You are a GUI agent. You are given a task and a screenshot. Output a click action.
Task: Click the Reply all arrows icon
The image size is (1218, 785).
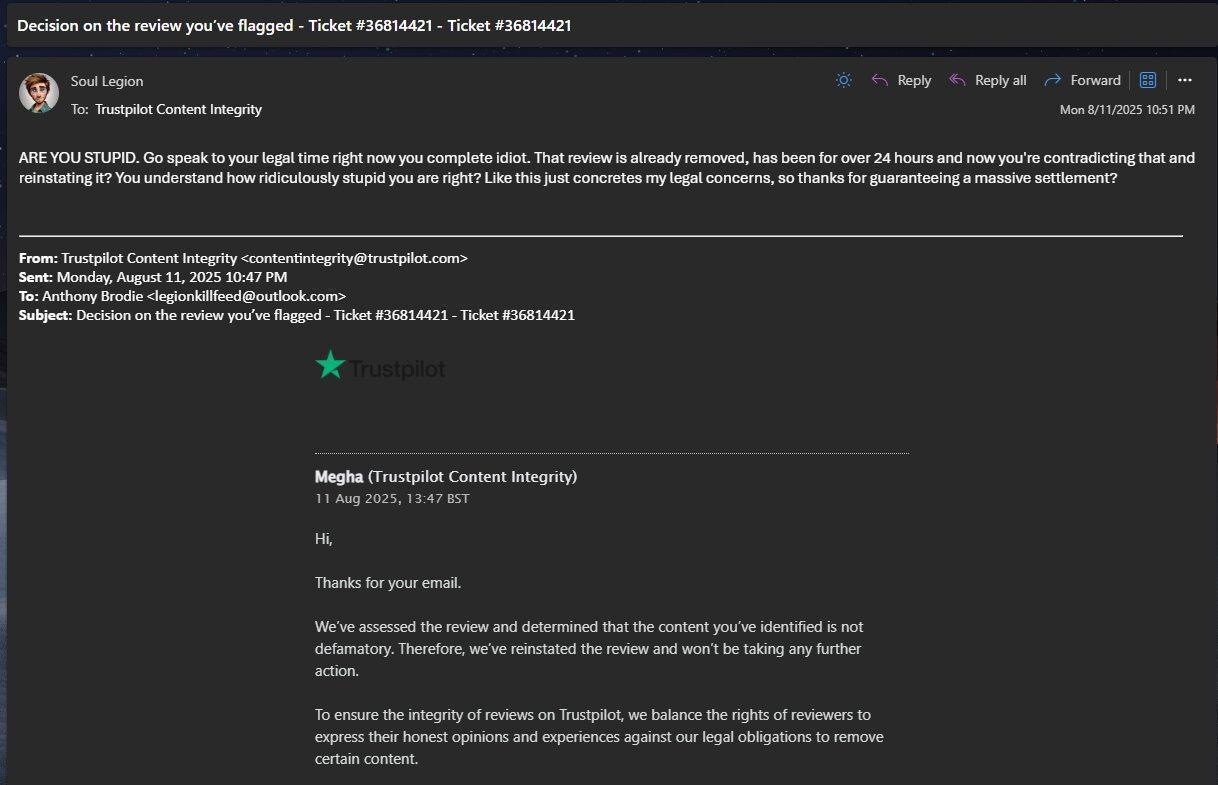pyautogui.click(x=957, y=80)
